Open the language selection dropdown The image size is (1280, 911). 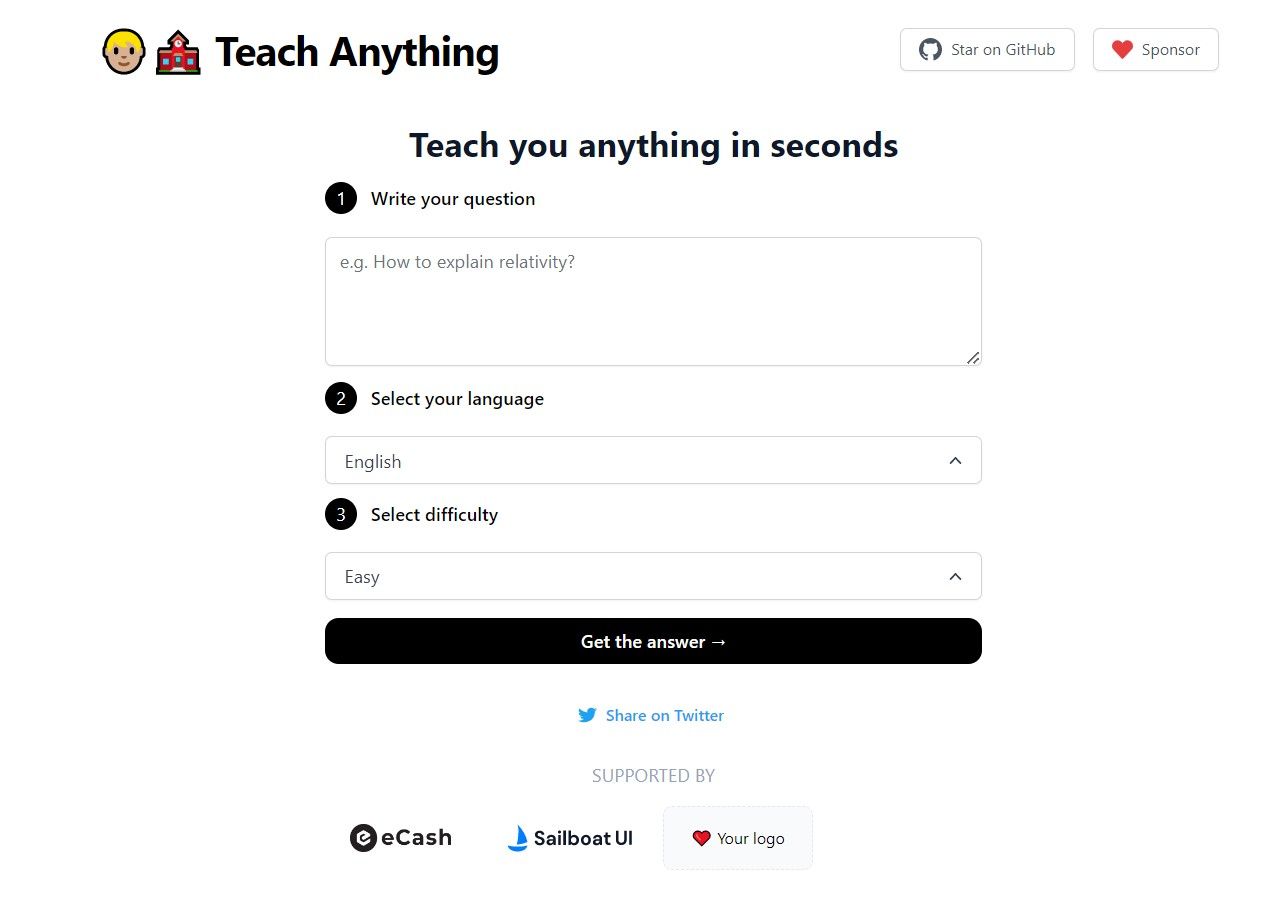click(653, 461)
